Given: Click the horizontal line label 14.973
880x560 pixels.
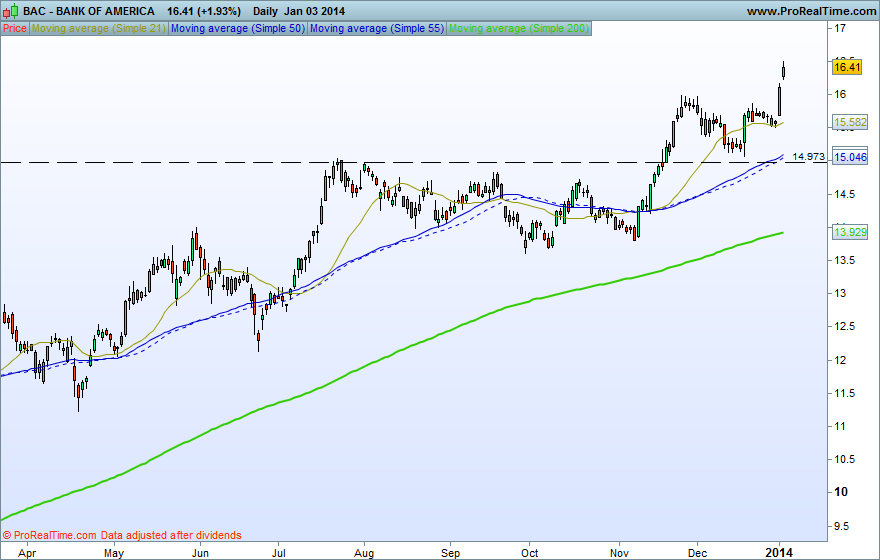Looking at the screenshot, I should 808,157.
